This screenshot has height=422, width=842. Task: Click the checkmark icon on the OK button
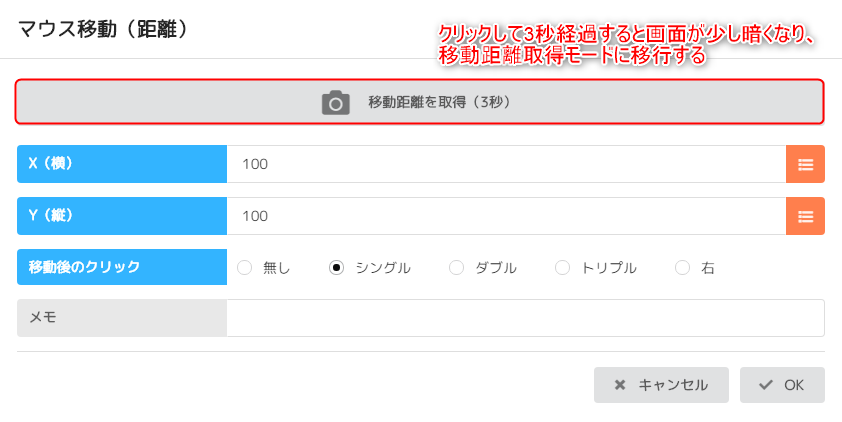[766, 385]
